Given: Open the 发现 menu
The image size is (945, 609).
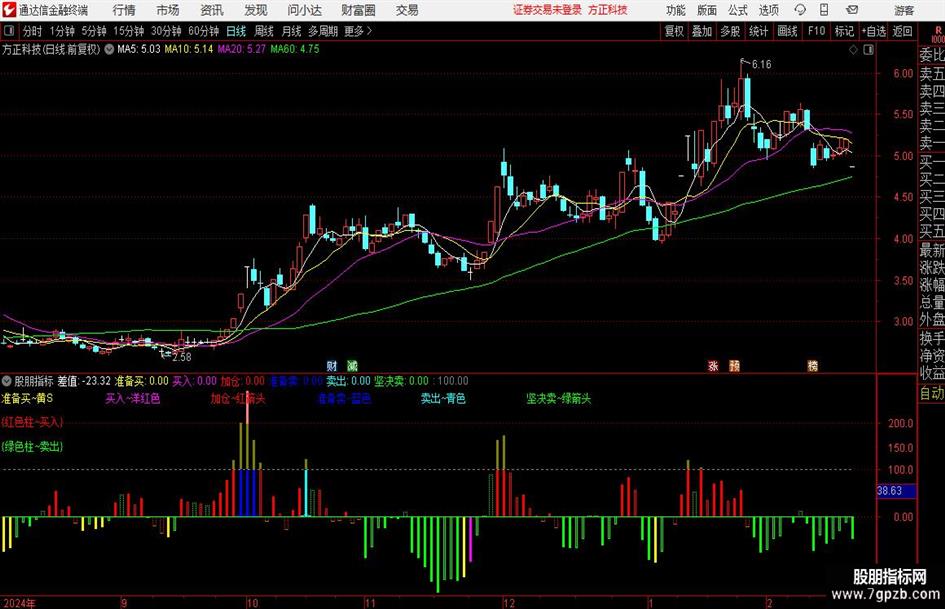Looking at the screenshot, I should pos(256,10).
